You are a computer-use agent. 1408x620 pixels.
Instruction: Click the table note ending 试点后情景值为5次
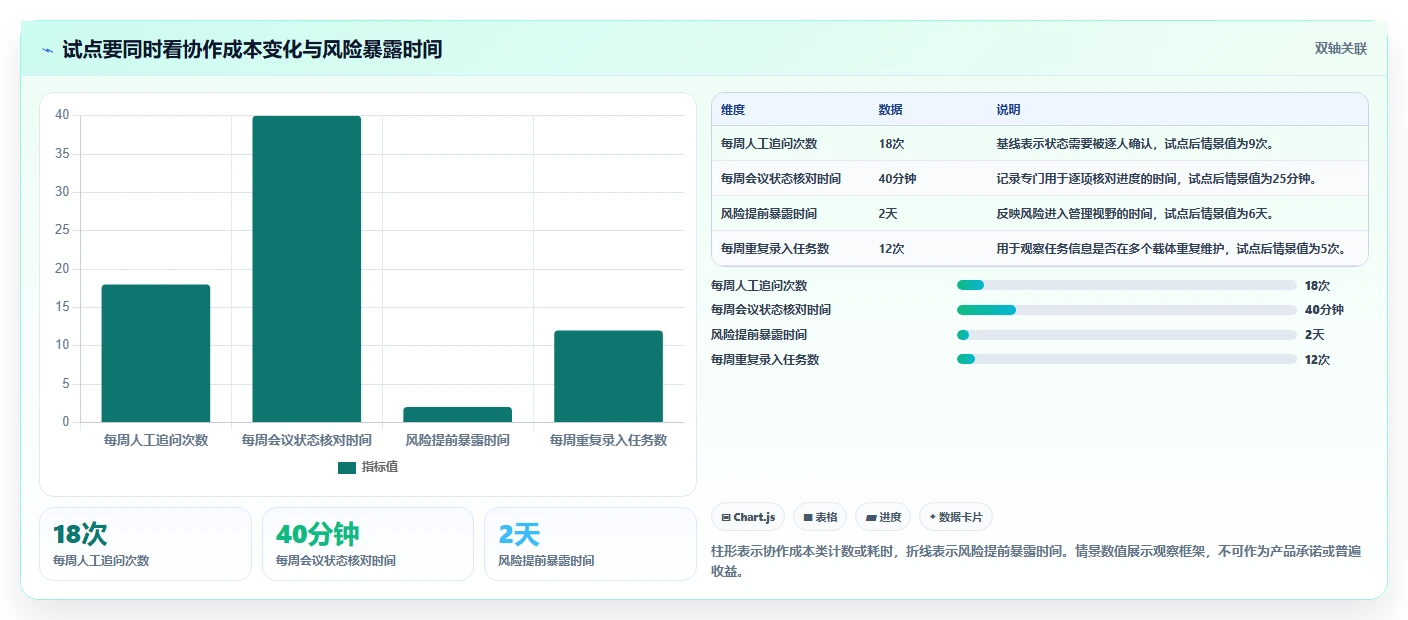click(1172, 249)
